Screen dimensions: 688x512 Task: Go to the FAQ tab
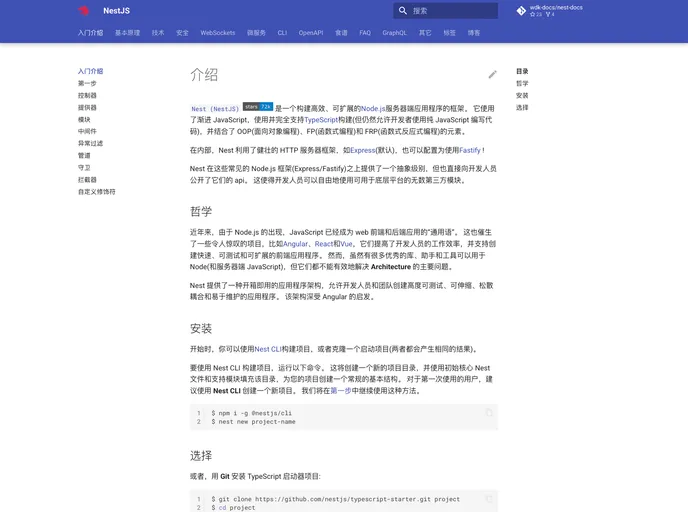(365, 33)
